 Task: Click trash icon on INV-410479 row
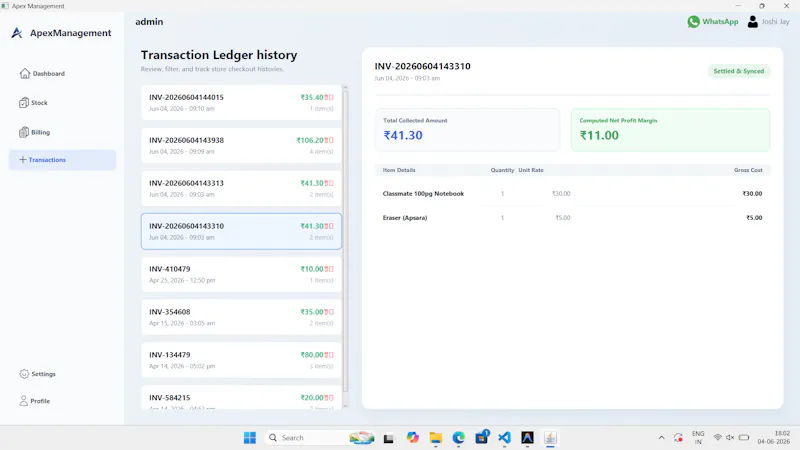[x=329, y=269]
